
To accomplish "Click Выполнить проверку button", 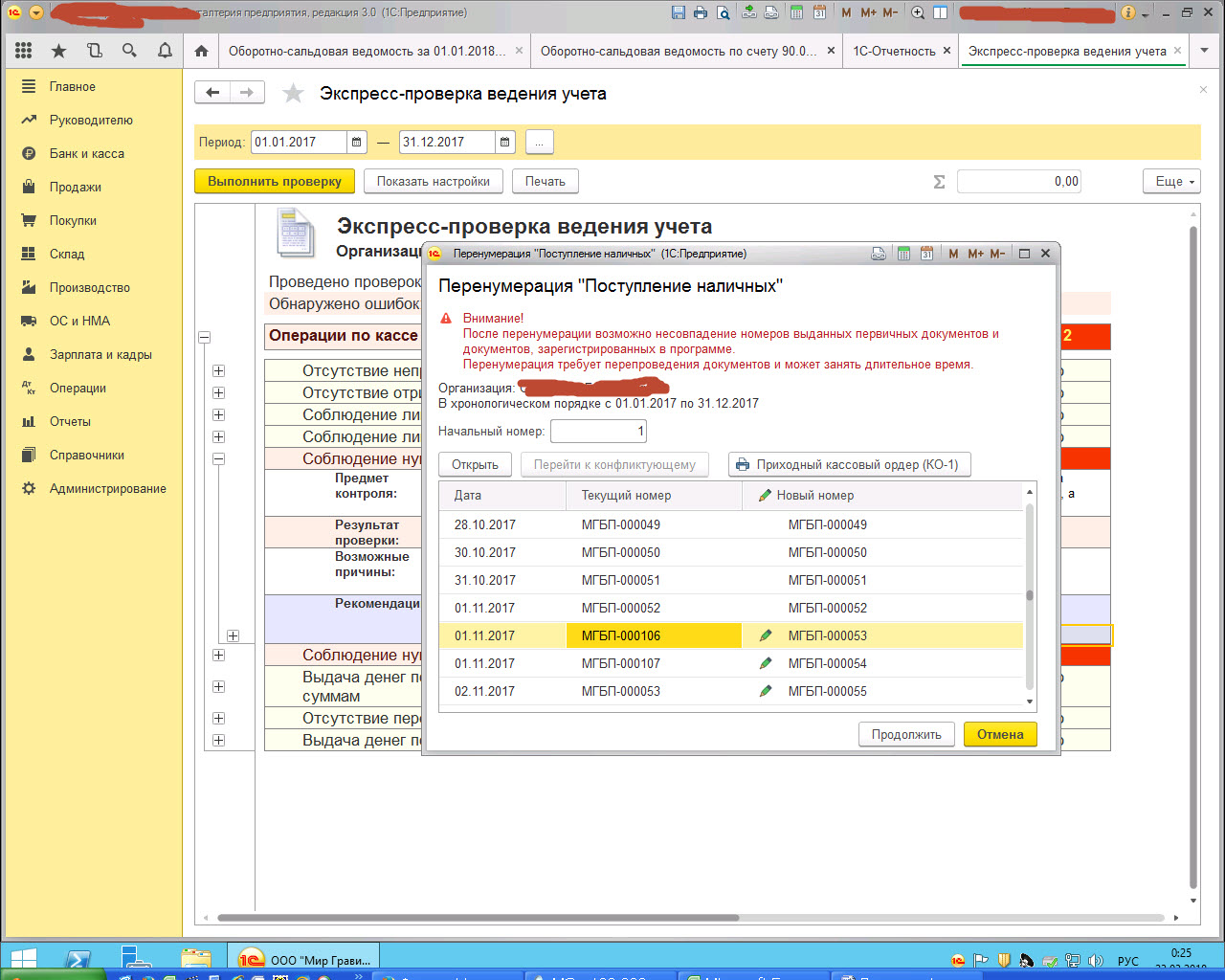I will point(275,181).
